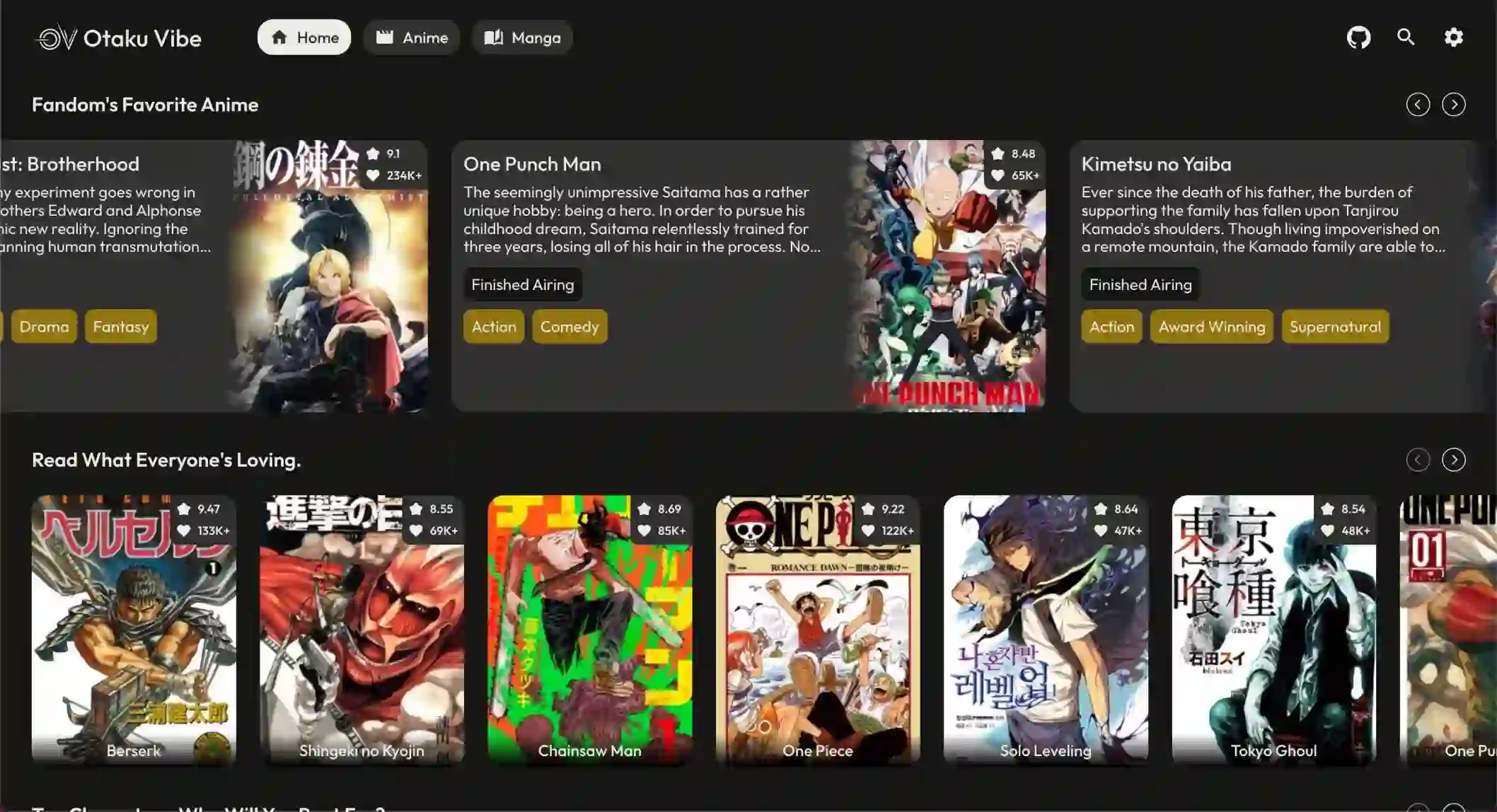This screenshot has width=1497, height=812.
Task: Switch to the Manga tab
Action: click(x=522, y=37)
